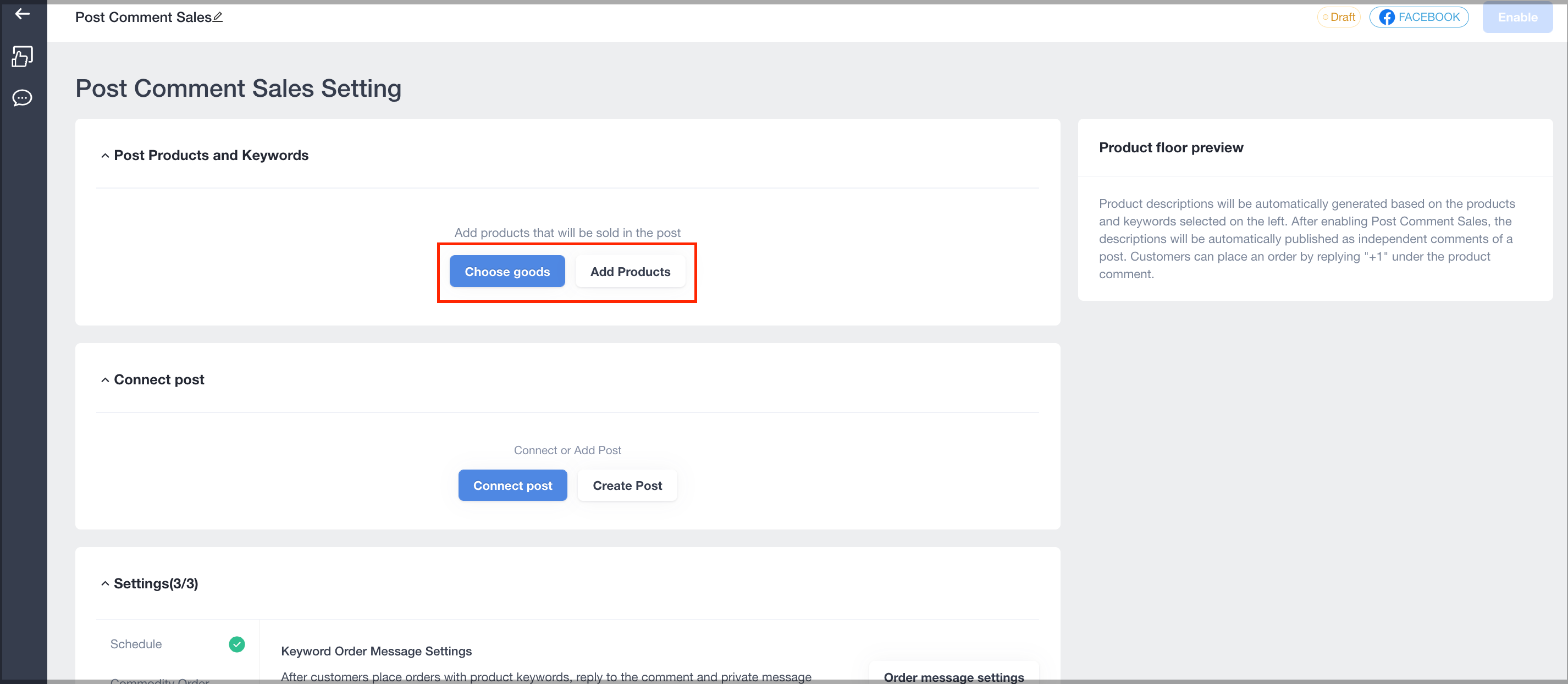Screen dimensions: 1568x684
Task: Click the Choose goods button
Action: (x=507, y=272)
